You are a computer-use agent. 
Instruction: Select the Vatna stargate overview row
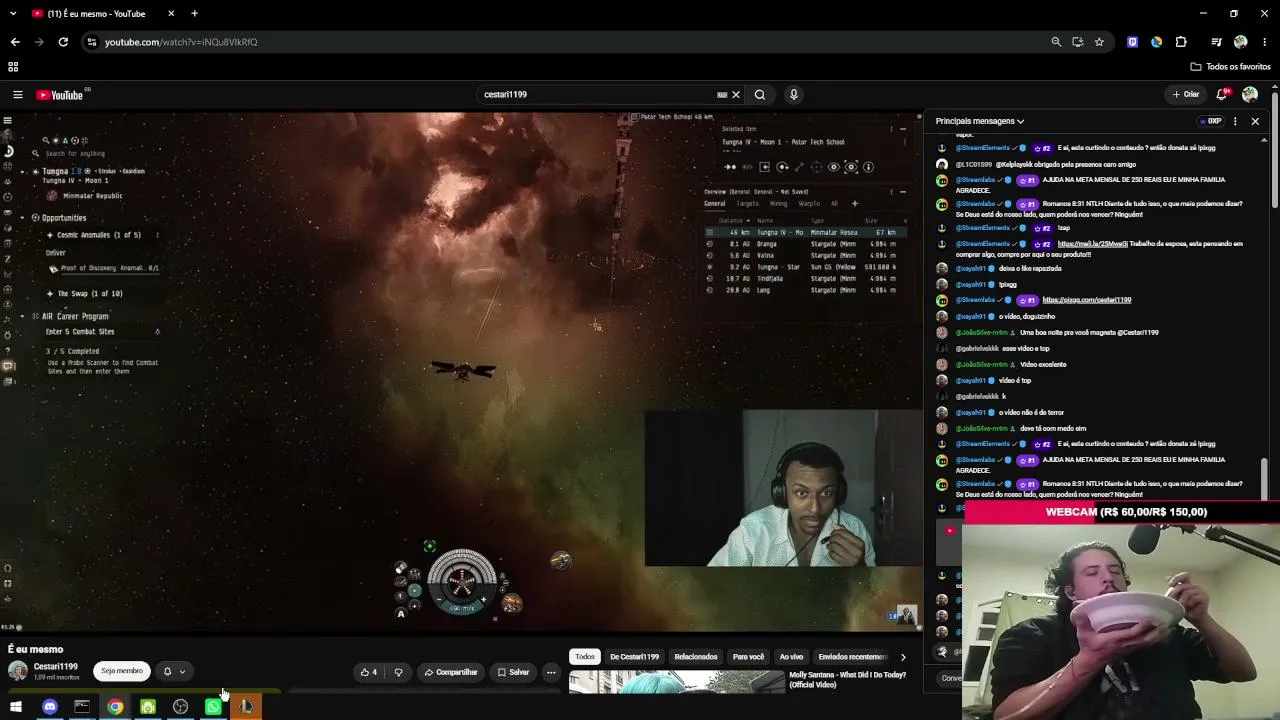click(x=808, y=255)
